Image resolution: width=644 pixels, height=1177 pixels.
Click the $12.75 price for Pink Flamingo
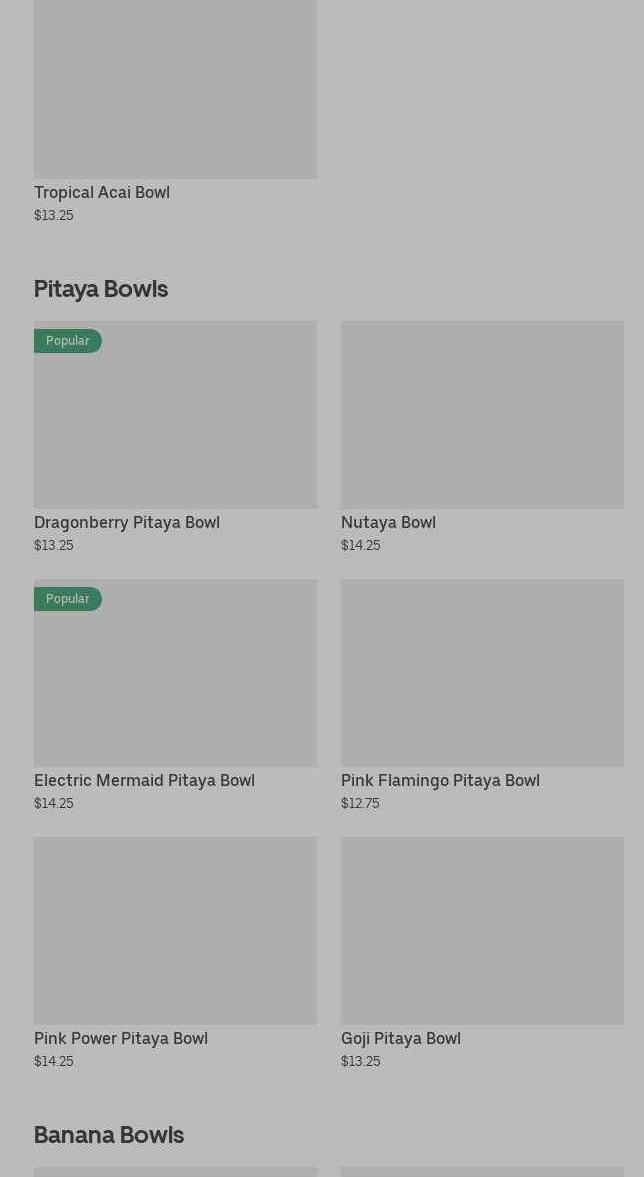click(x=360, y=803)
